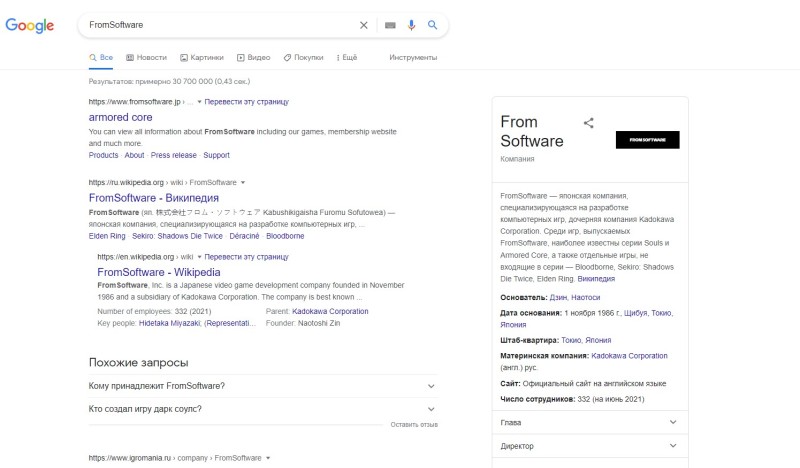
Task: Open the Support sitelink
Action: pos(216,155)
